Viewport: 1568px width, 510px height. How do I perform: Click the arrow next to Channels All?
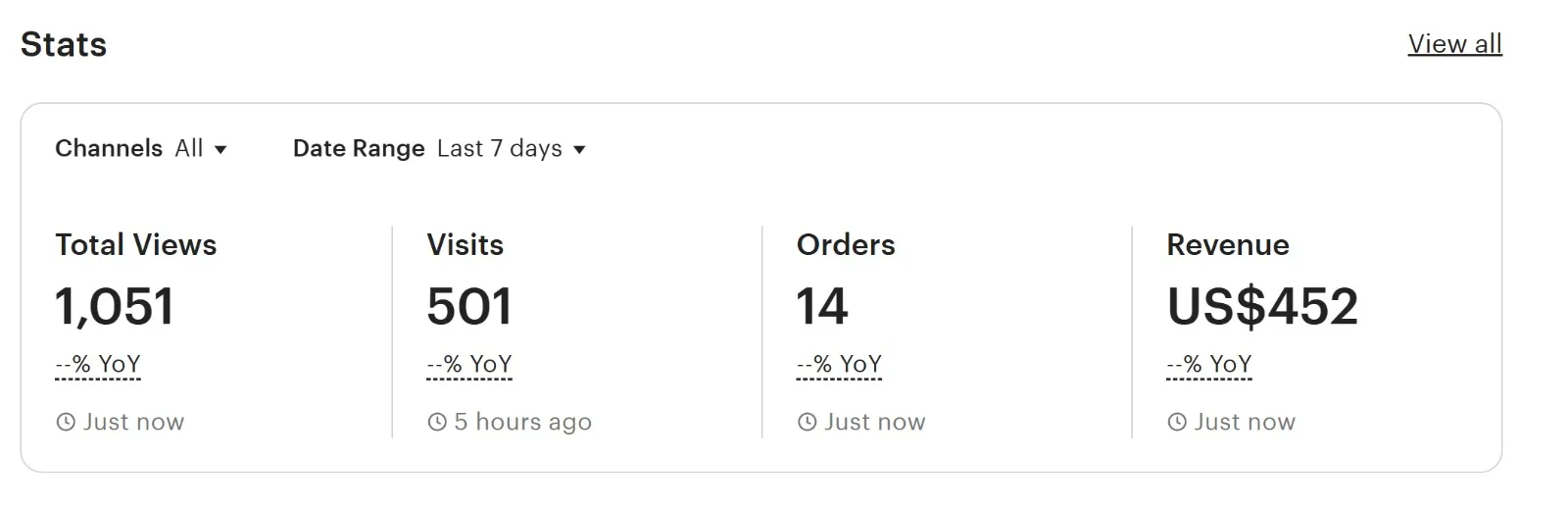pyautogui.click(x=220, y=150)
